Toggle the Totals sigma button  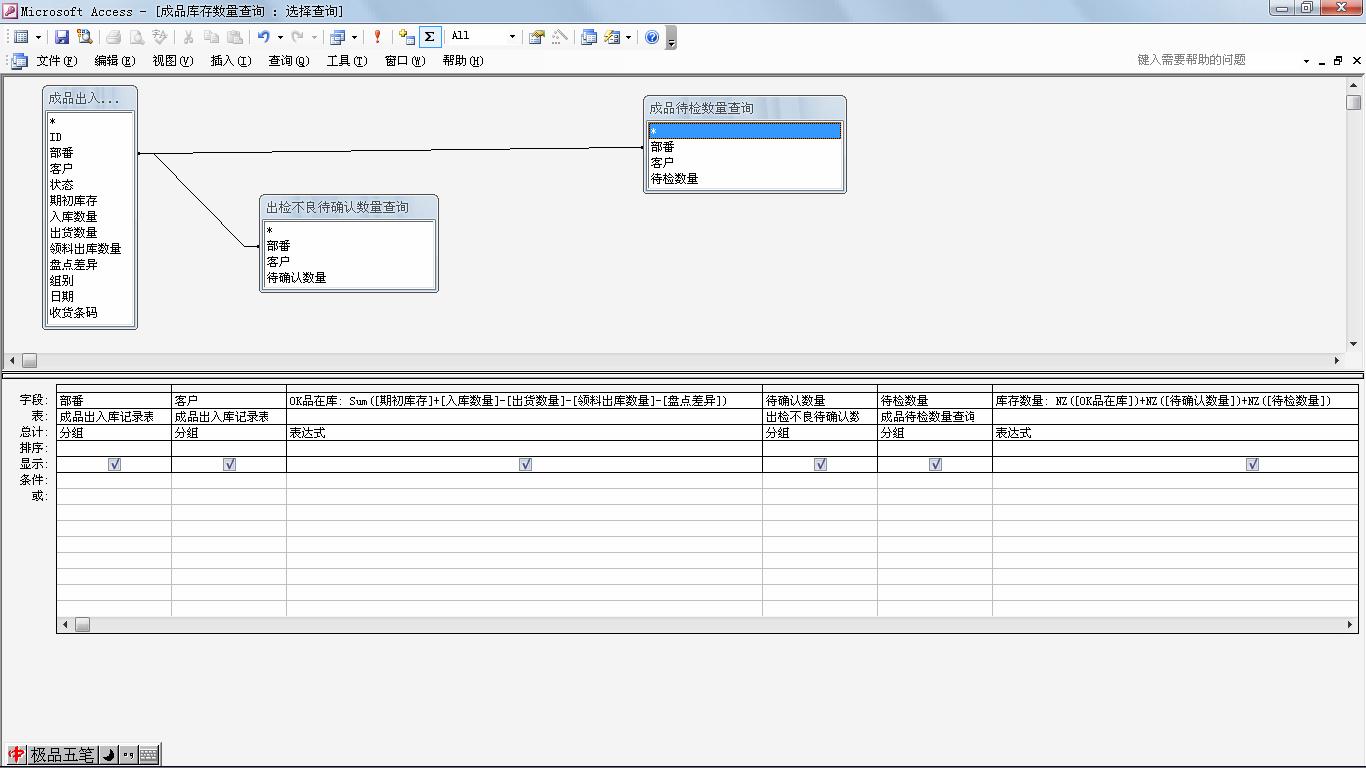pyautogui.click(x=430, y=37)
